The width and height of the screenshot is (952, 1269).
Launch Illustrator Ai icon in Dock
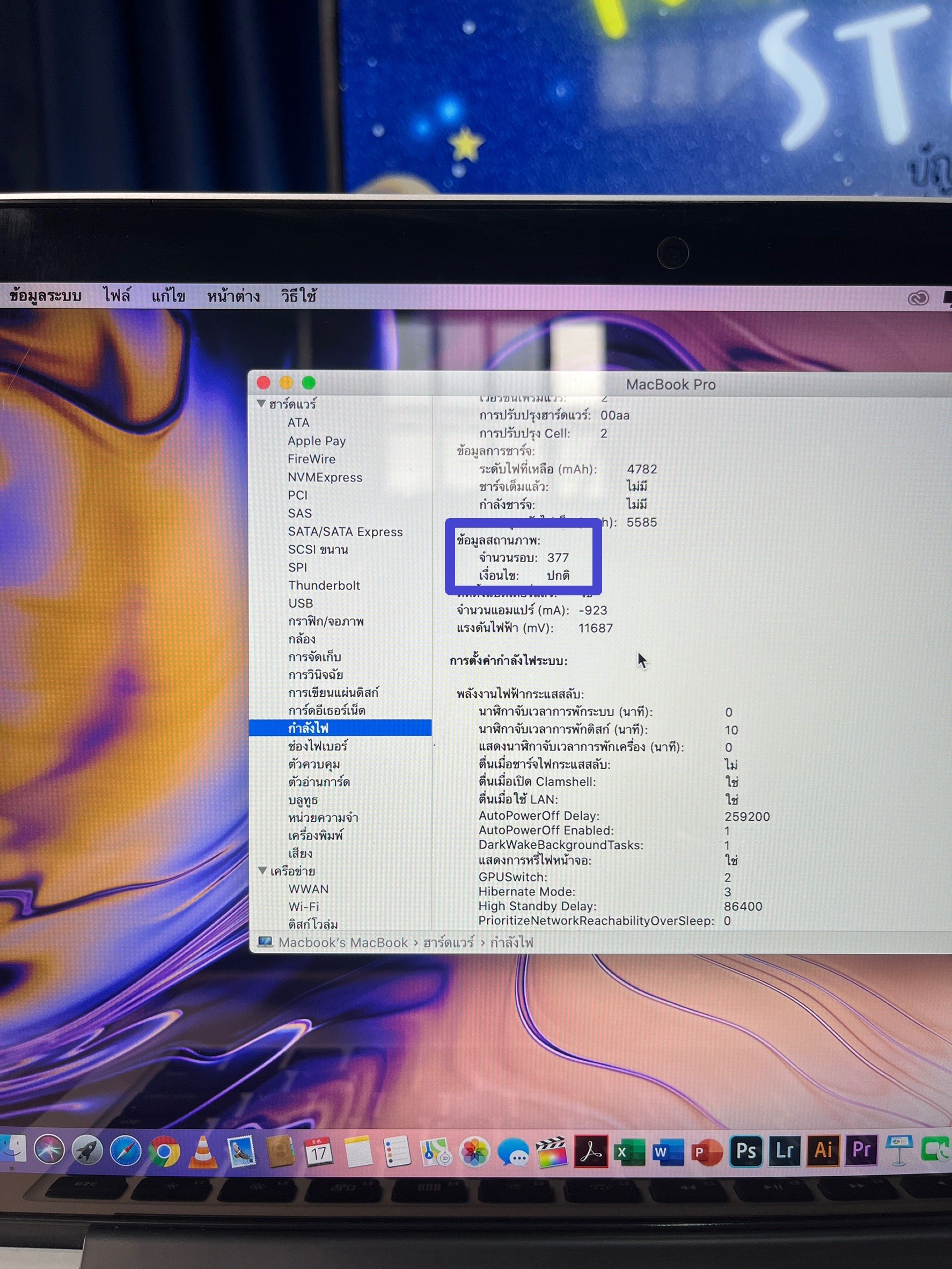(823, 1150)
